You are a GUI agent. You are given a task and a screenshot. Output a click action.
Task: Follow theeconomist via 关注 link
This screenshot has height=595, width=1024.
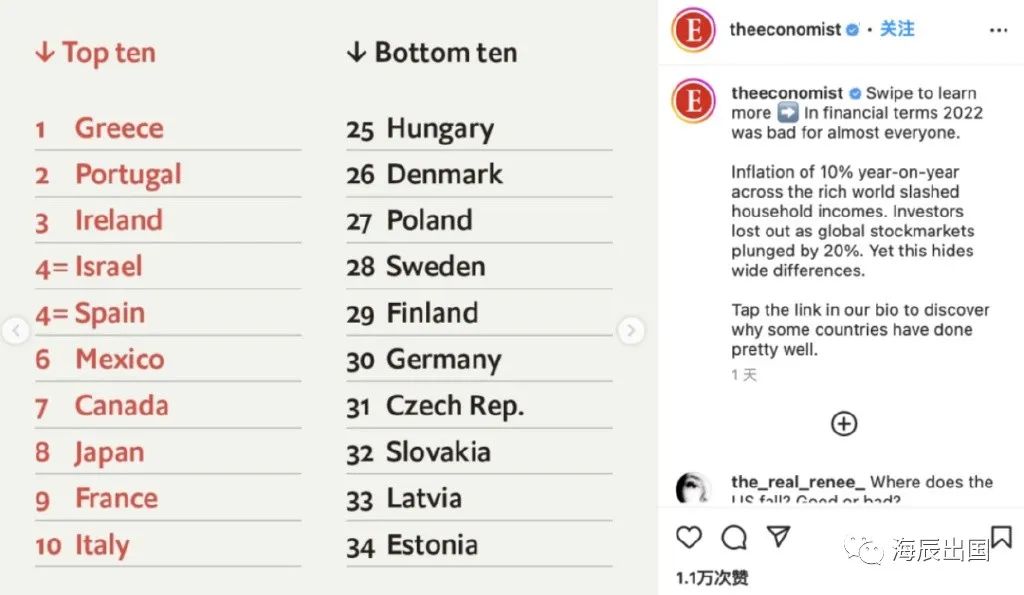click(897, 29)
